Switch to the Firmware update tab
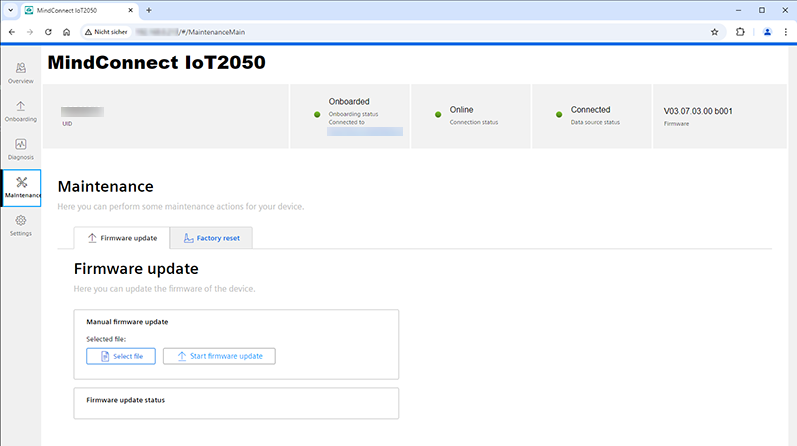Screen dimensions: 797x446 [122, 238]
